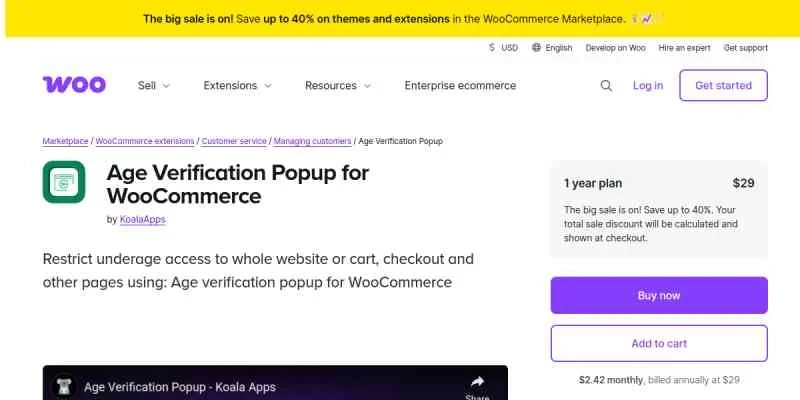The height and width of the screenshot is (400, 800).
Task: Click the video Share arrow icon
Action: [477, 381]
